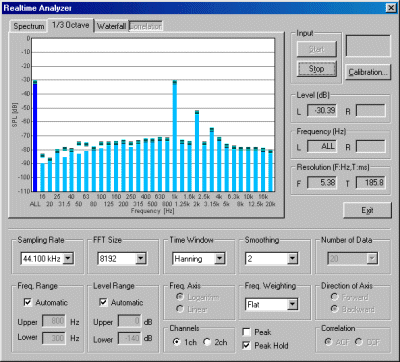The height and width of the screenshot is (362, 400).
Task: Open the Calibration dialog
Action: (368, 72)
